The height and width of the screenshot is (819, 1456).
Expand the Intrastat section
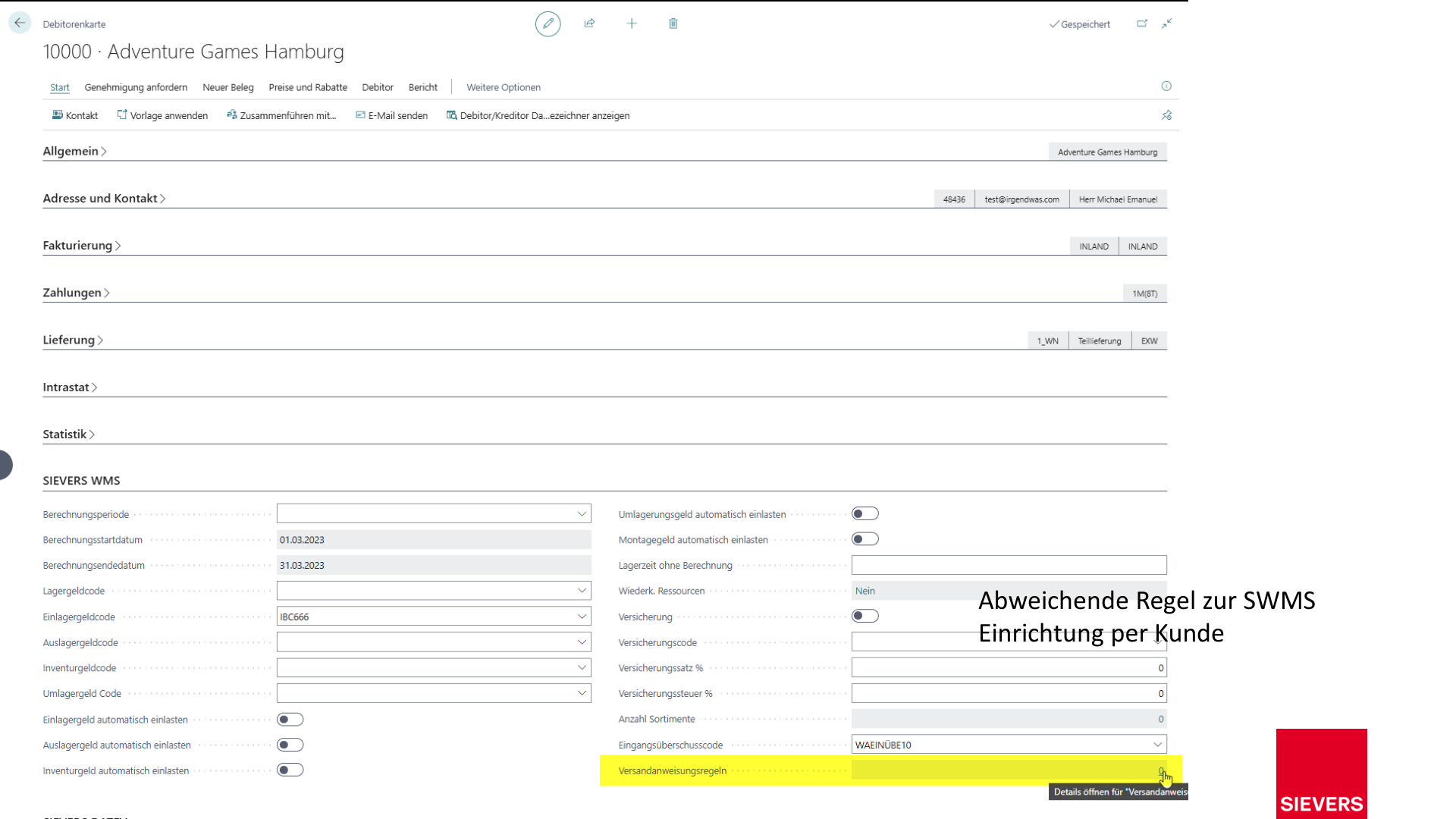[70, 387]
